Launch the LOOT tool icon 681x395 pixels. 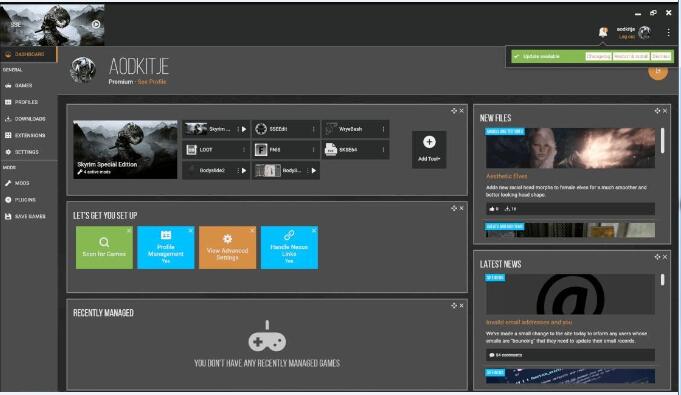click(192, 149)
